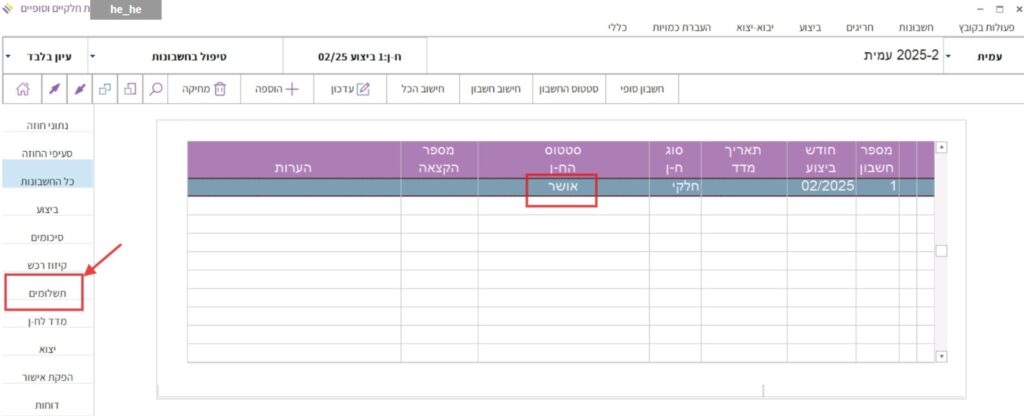
Task: Click the home icon in the toolbar
Action: pos(22,89)
